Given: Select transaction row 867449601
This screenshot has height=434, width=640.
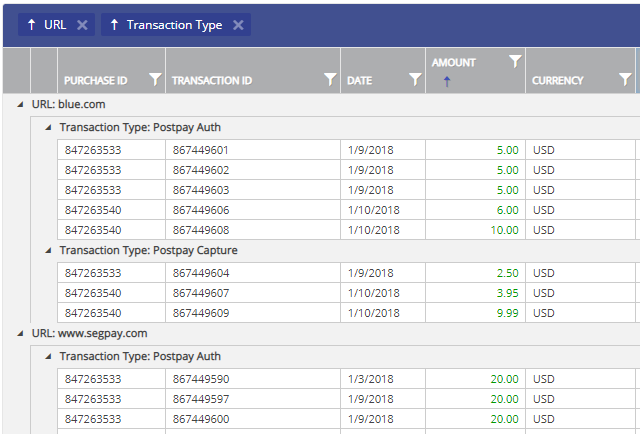Looking at the screenshot, I should pos(200,150).
